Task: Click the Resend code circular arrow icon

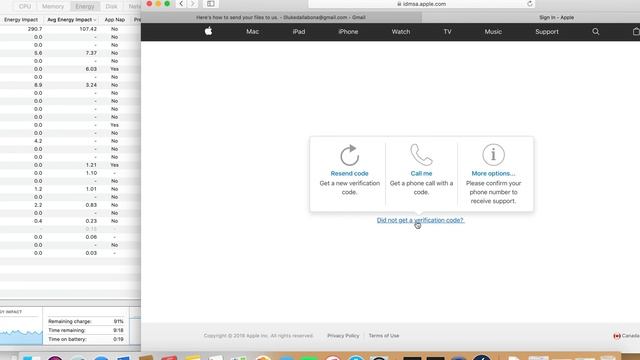Action: (x=349, y=155)
